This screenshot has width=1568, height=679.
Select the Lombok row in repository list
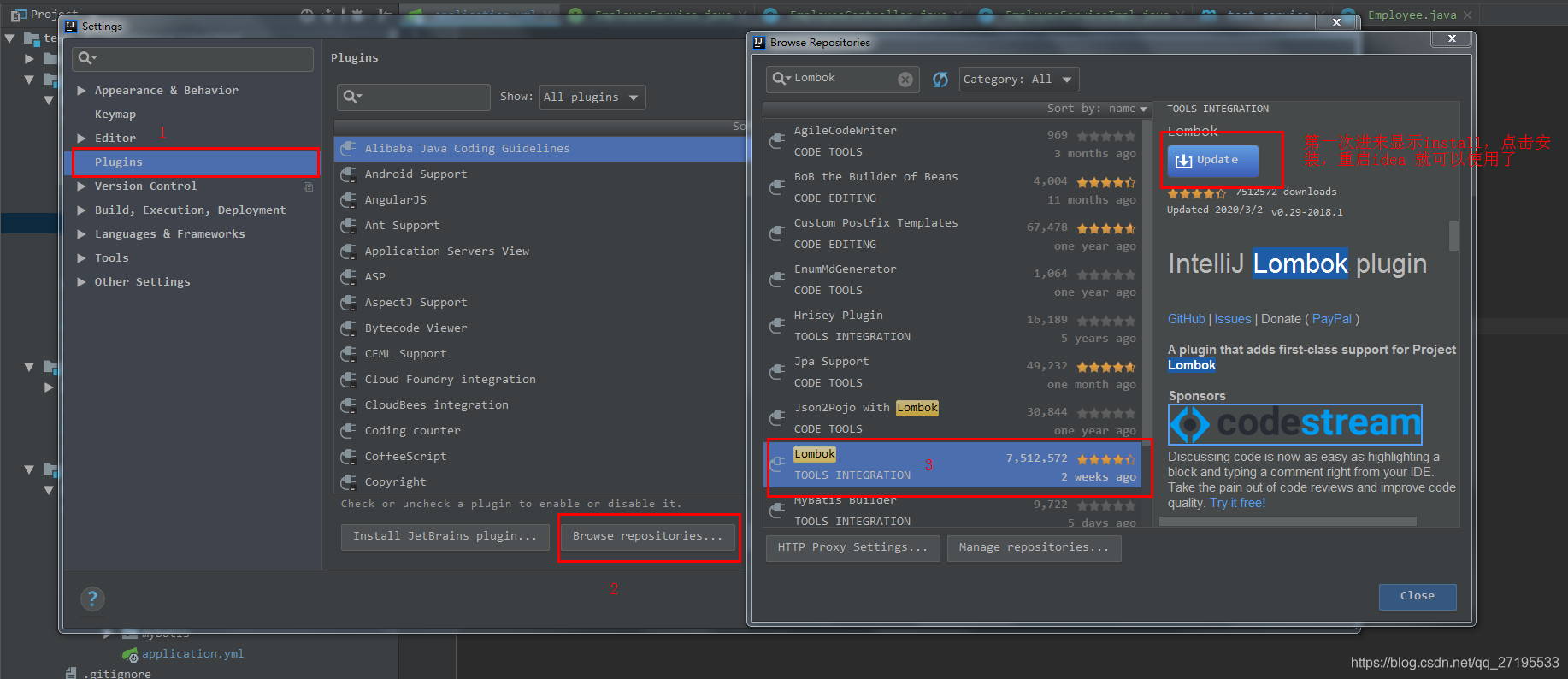coord(952,464)
